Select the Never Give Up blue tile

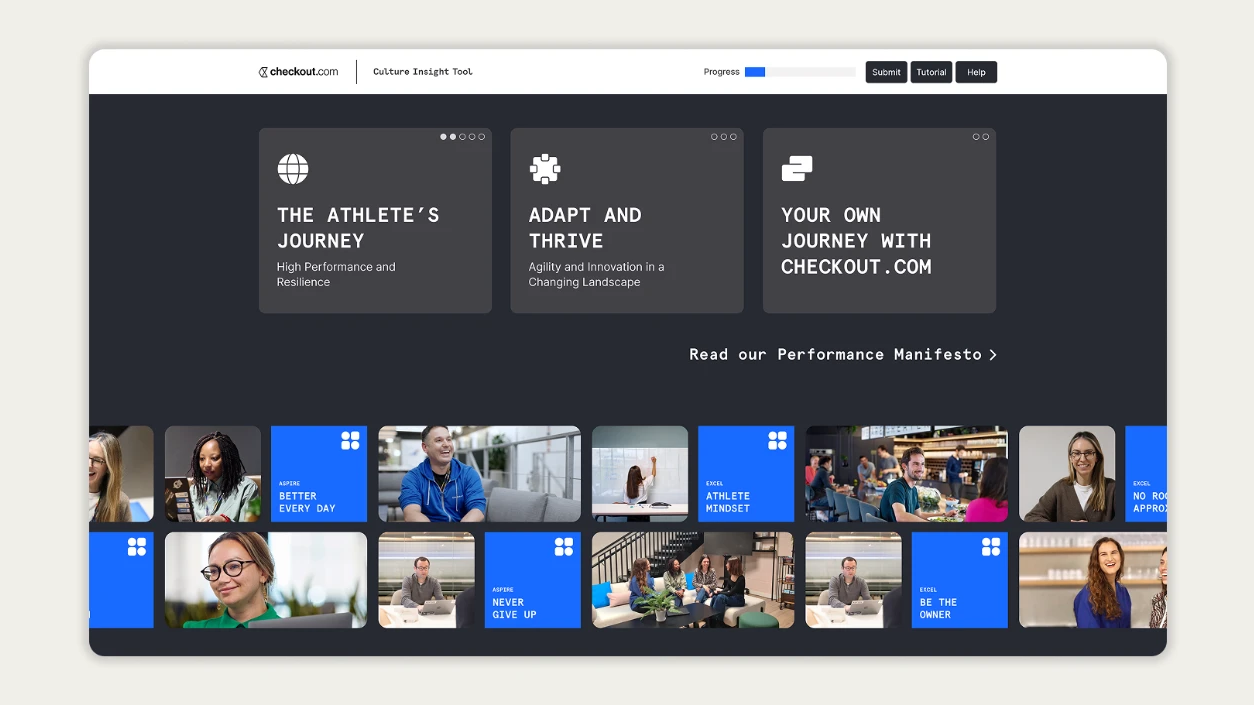pyautogui.click(x=533, y=580)
